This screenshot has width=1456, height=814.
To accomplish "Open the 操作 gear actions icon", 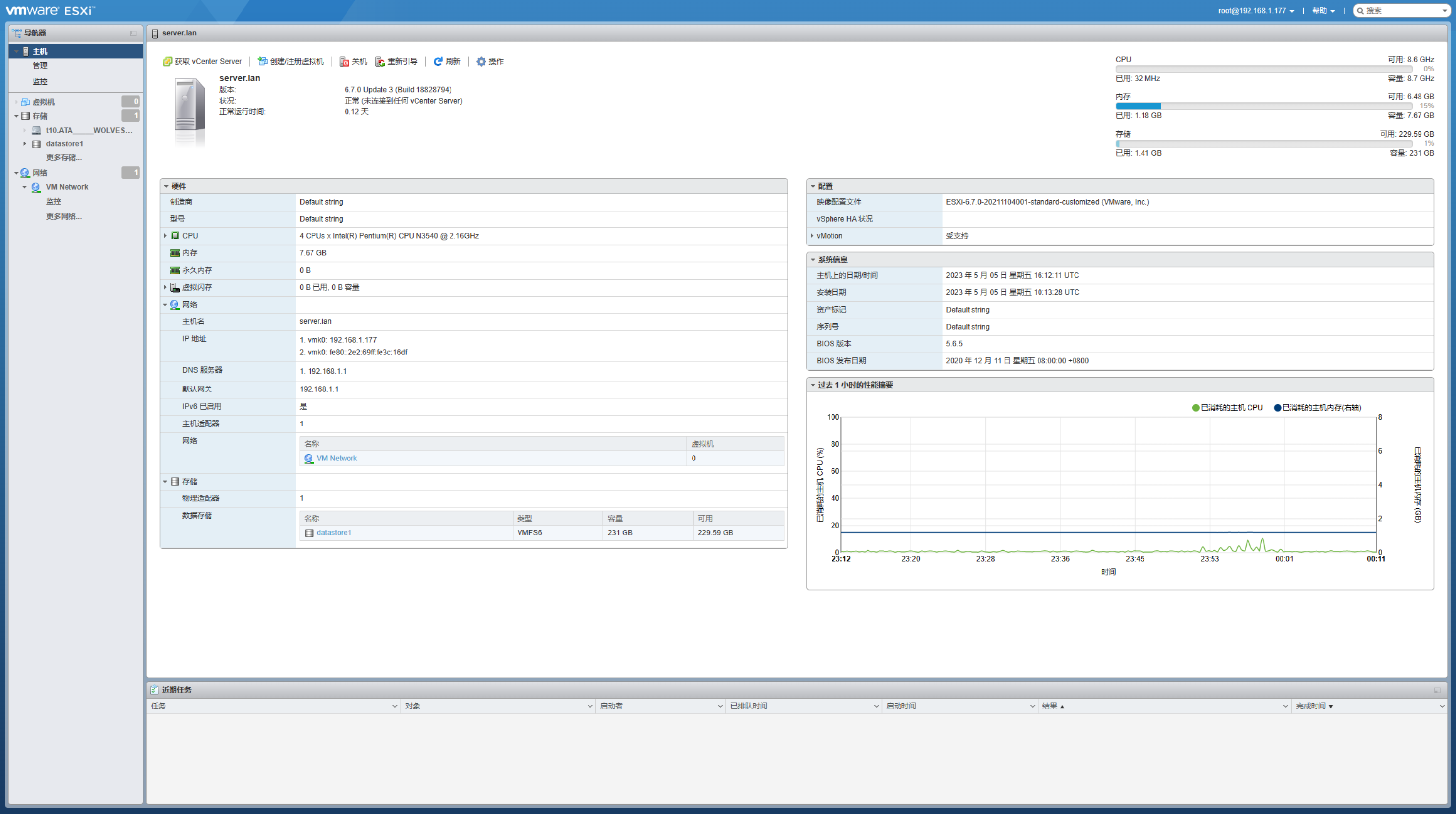I will (481, 61).
